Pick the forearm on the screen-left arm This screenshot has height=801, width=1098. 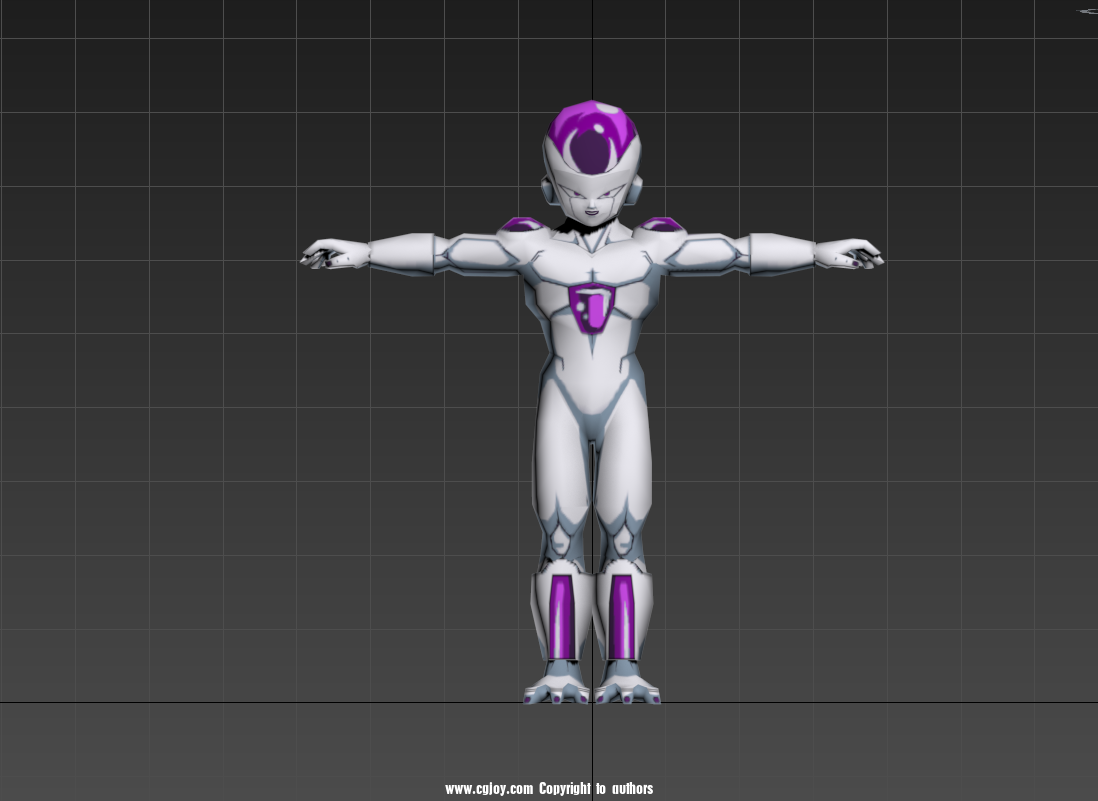point(401,252)
